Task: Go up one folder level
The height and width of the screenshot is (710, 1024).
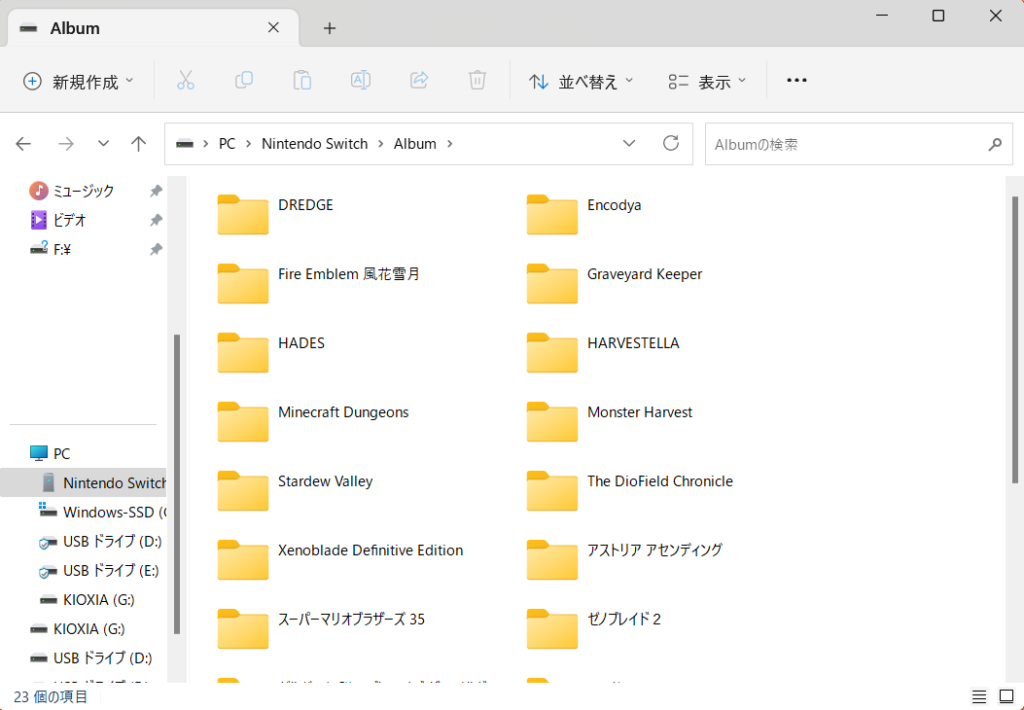Action: (x=139, y=144)
